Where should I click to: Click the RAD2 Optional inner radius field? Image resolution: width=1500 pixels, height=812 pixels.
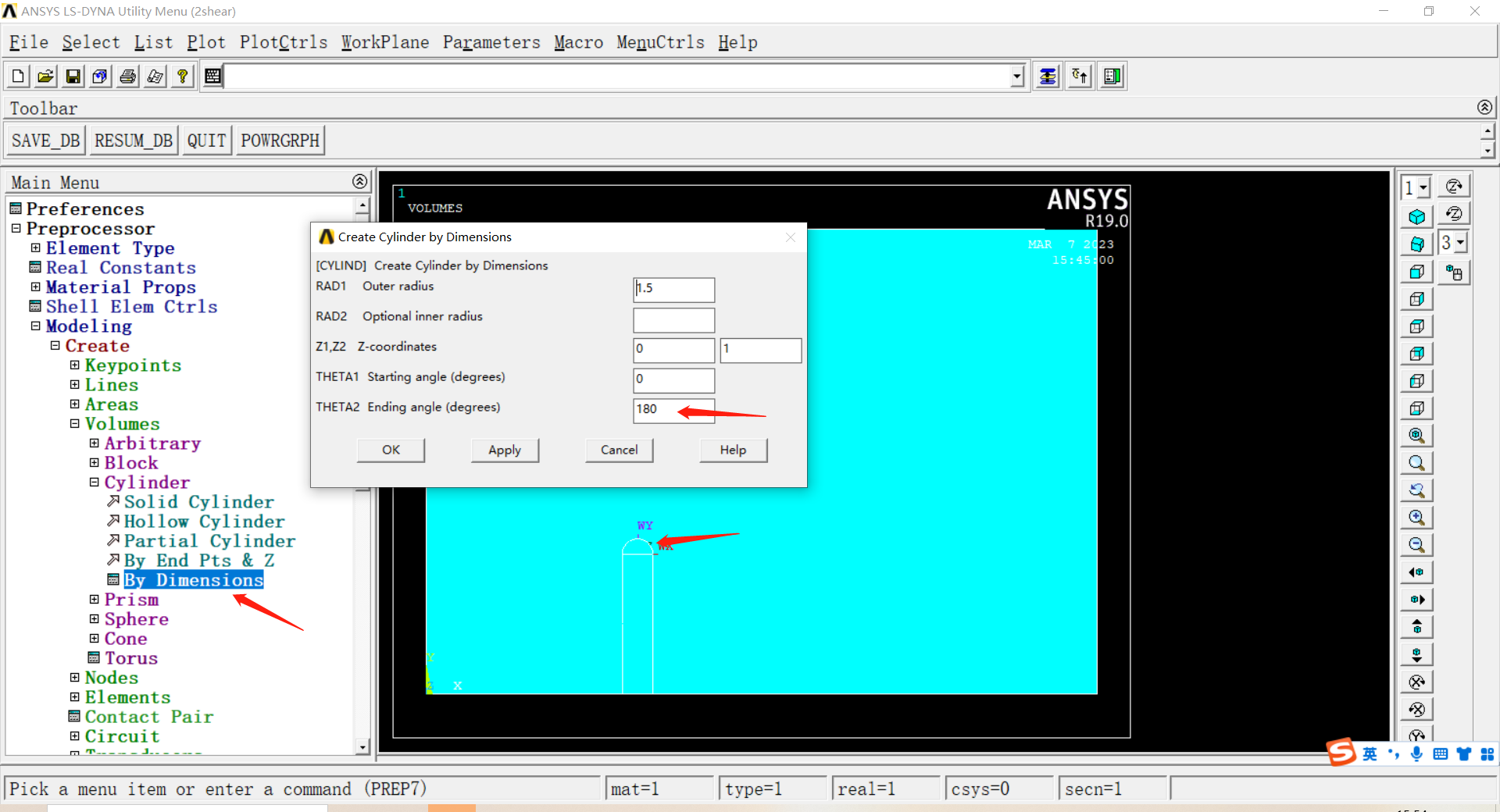point(673,319)
